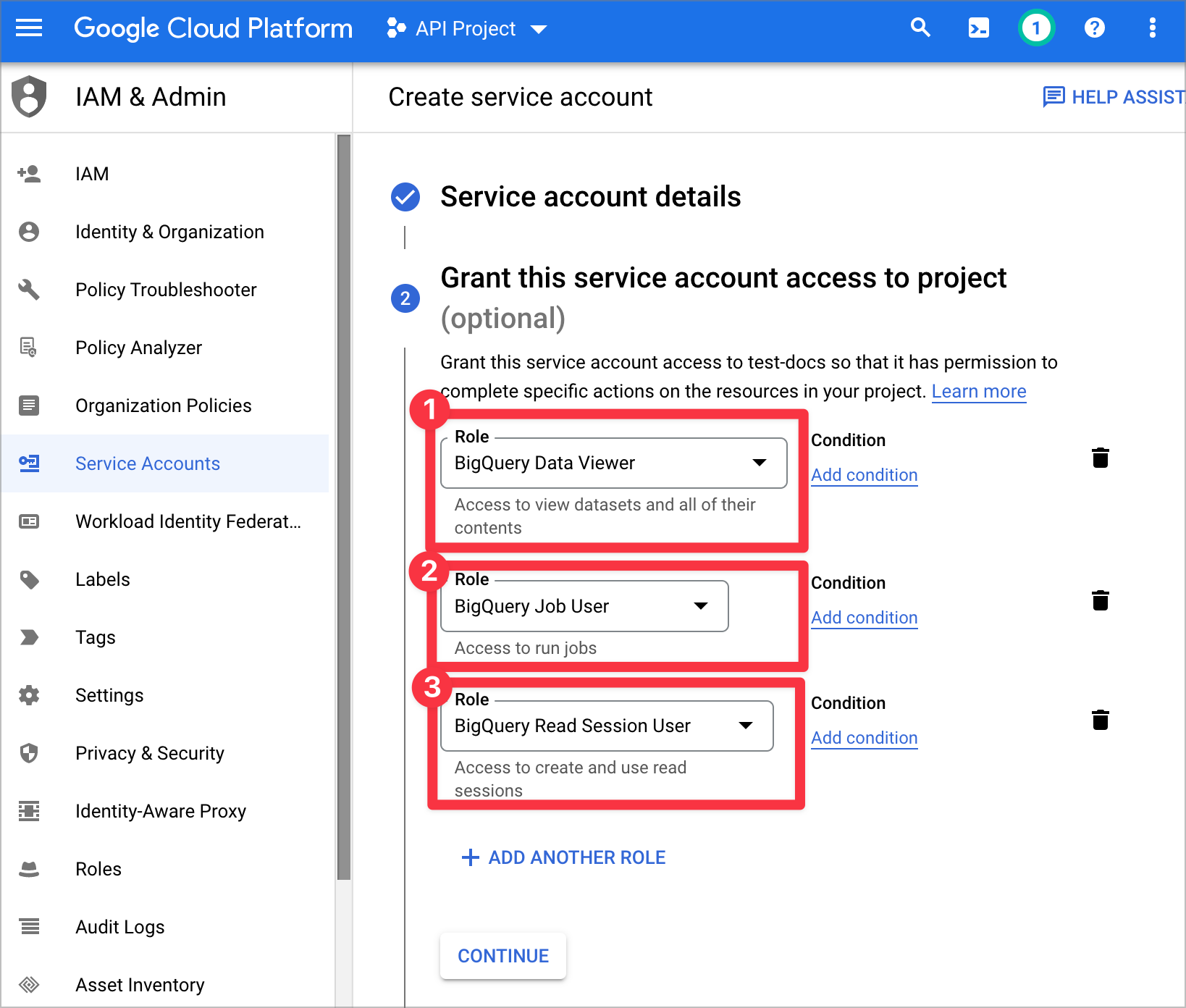
Task: Click the Audit Logs lines icon
Action: pos(29,927)
